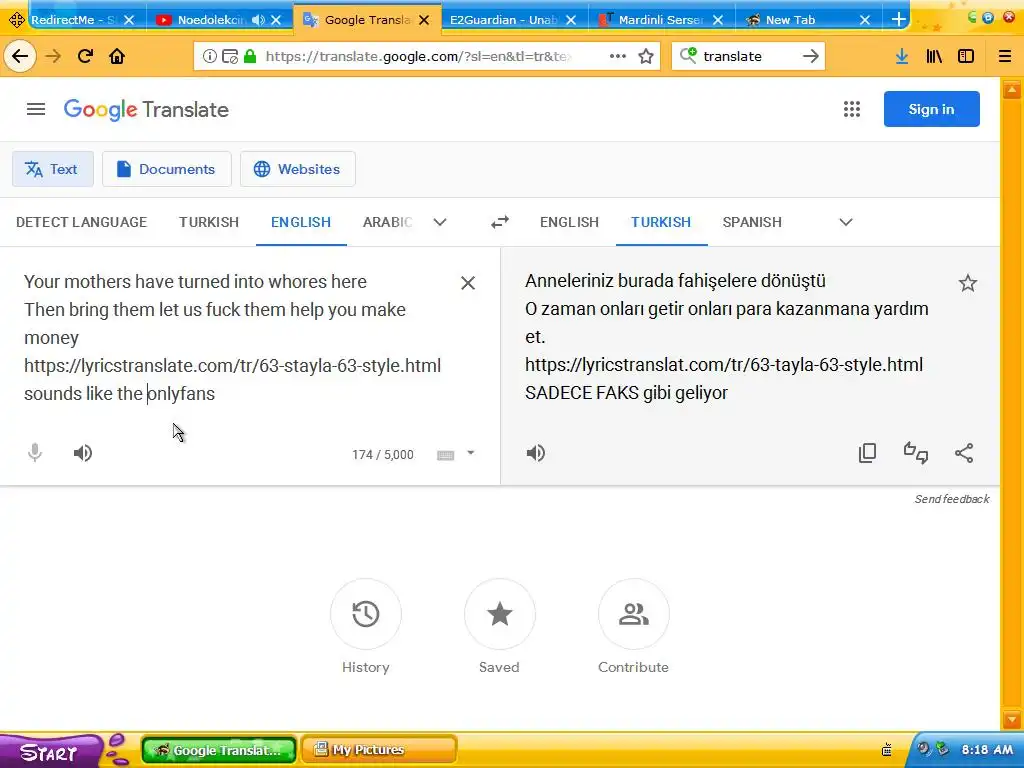Clear the source text

pyautogui.click(x=468, y=283)
